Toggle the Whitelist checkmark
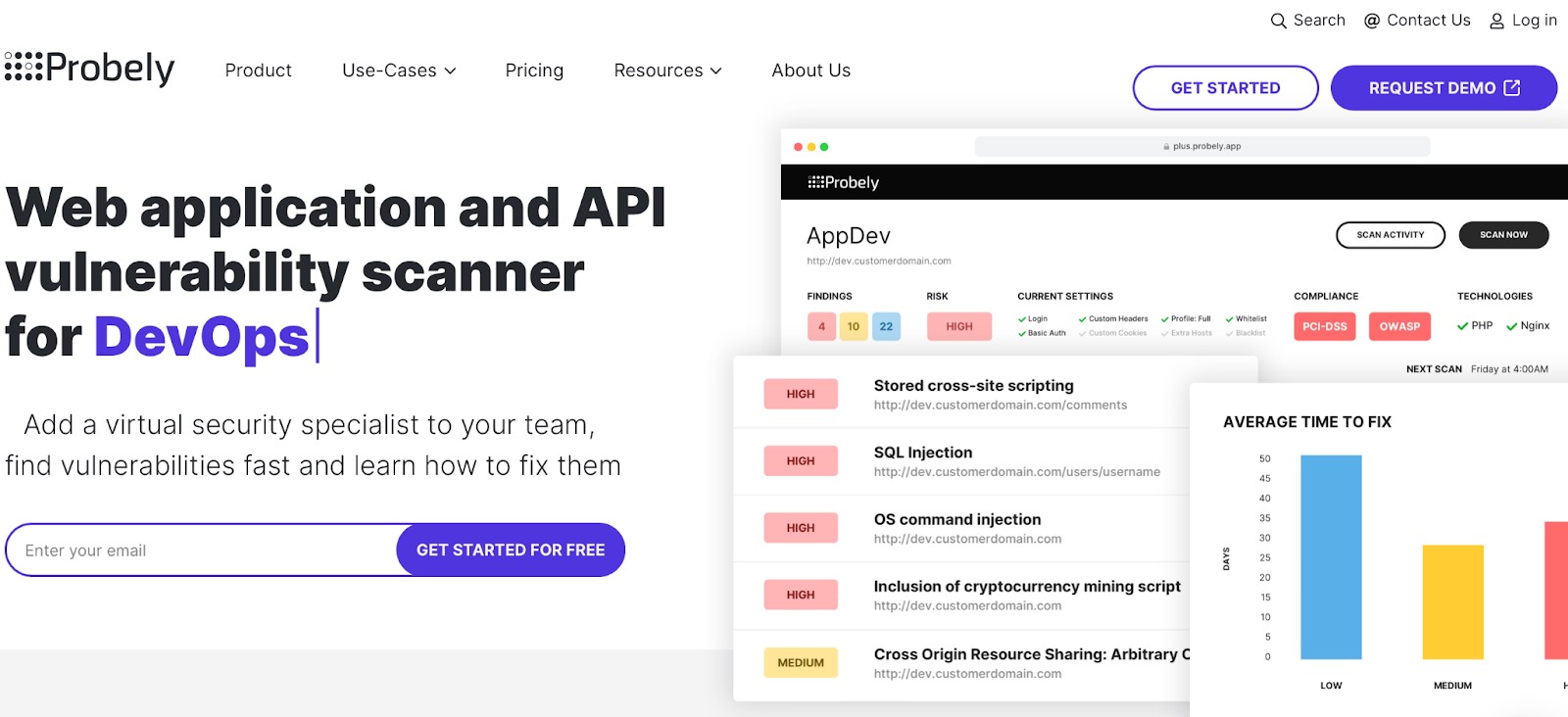Viewport: 1568px width, 717px height. coord(1230,319)
